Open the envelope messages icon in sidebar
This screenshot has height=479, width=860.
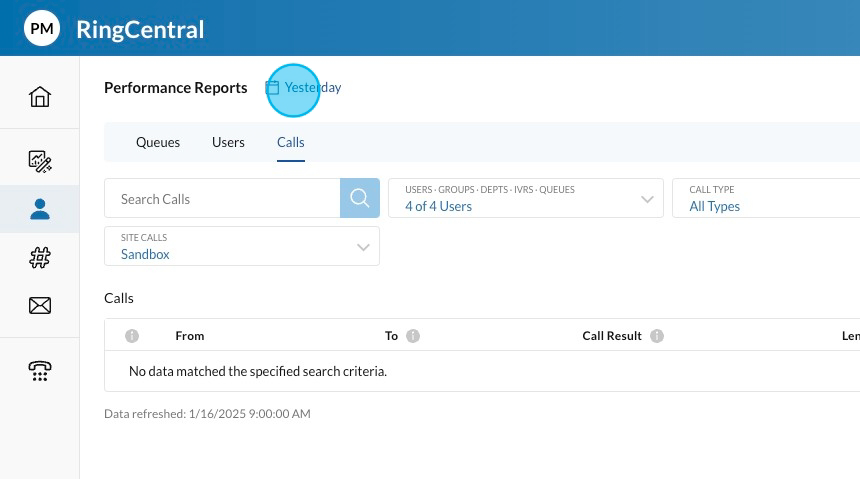tap(40, 306)
